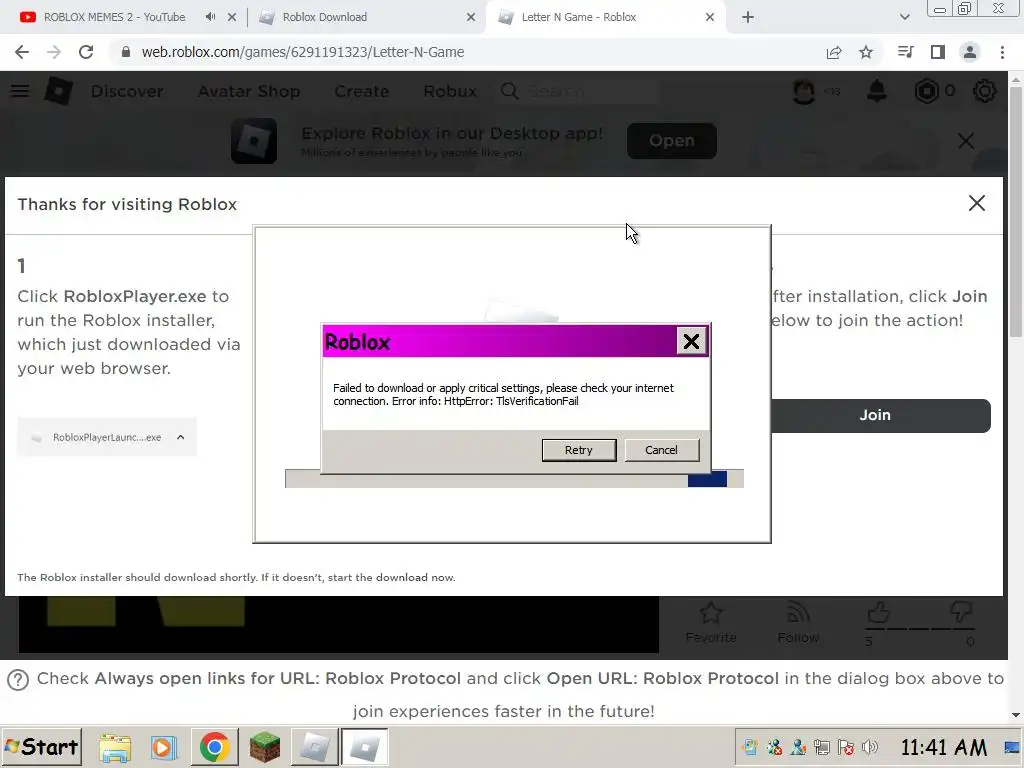Dismiss the Desktop app banner

(x=966, y=140)
